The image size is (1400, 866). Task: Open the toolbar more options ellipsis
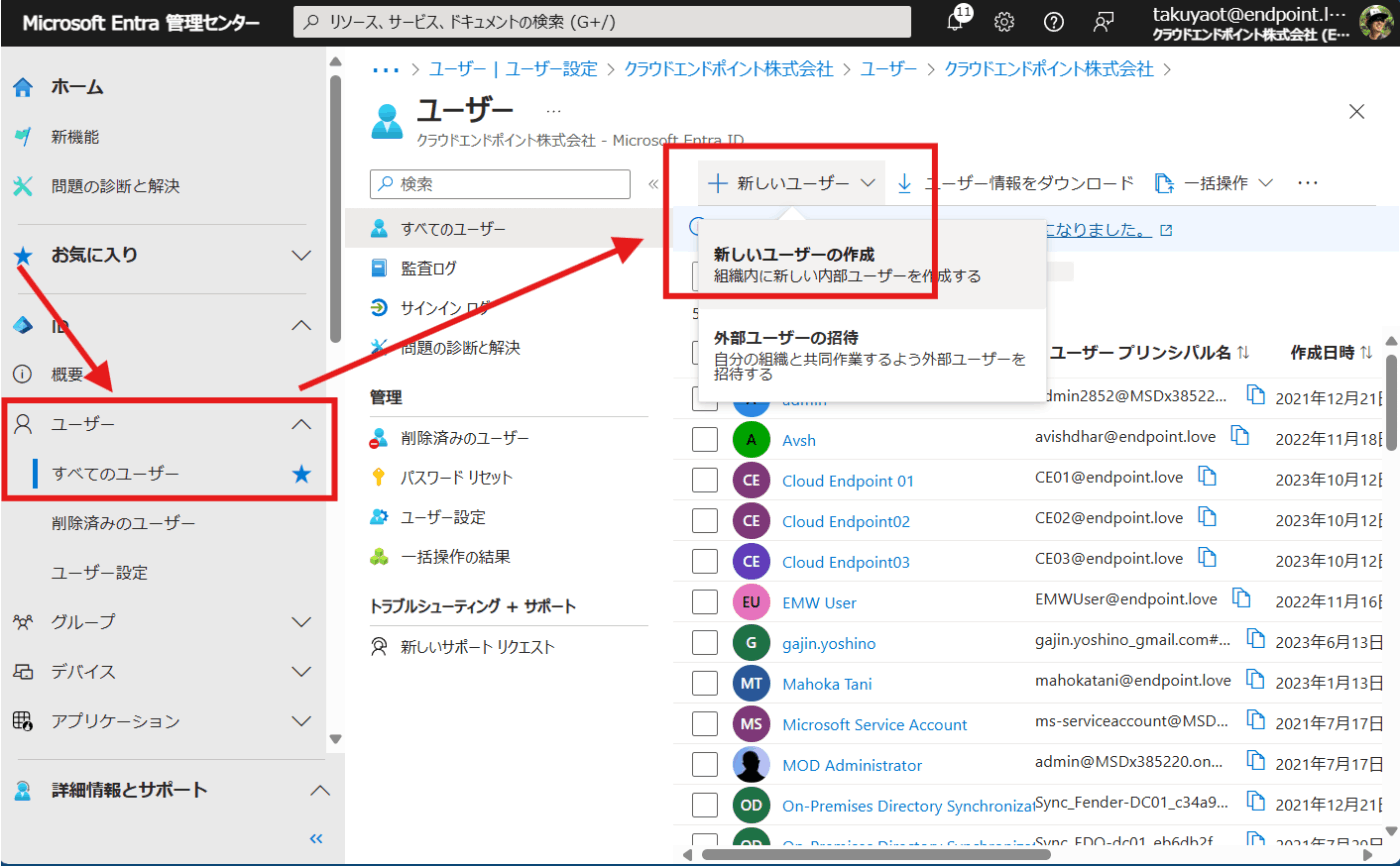1308,183
